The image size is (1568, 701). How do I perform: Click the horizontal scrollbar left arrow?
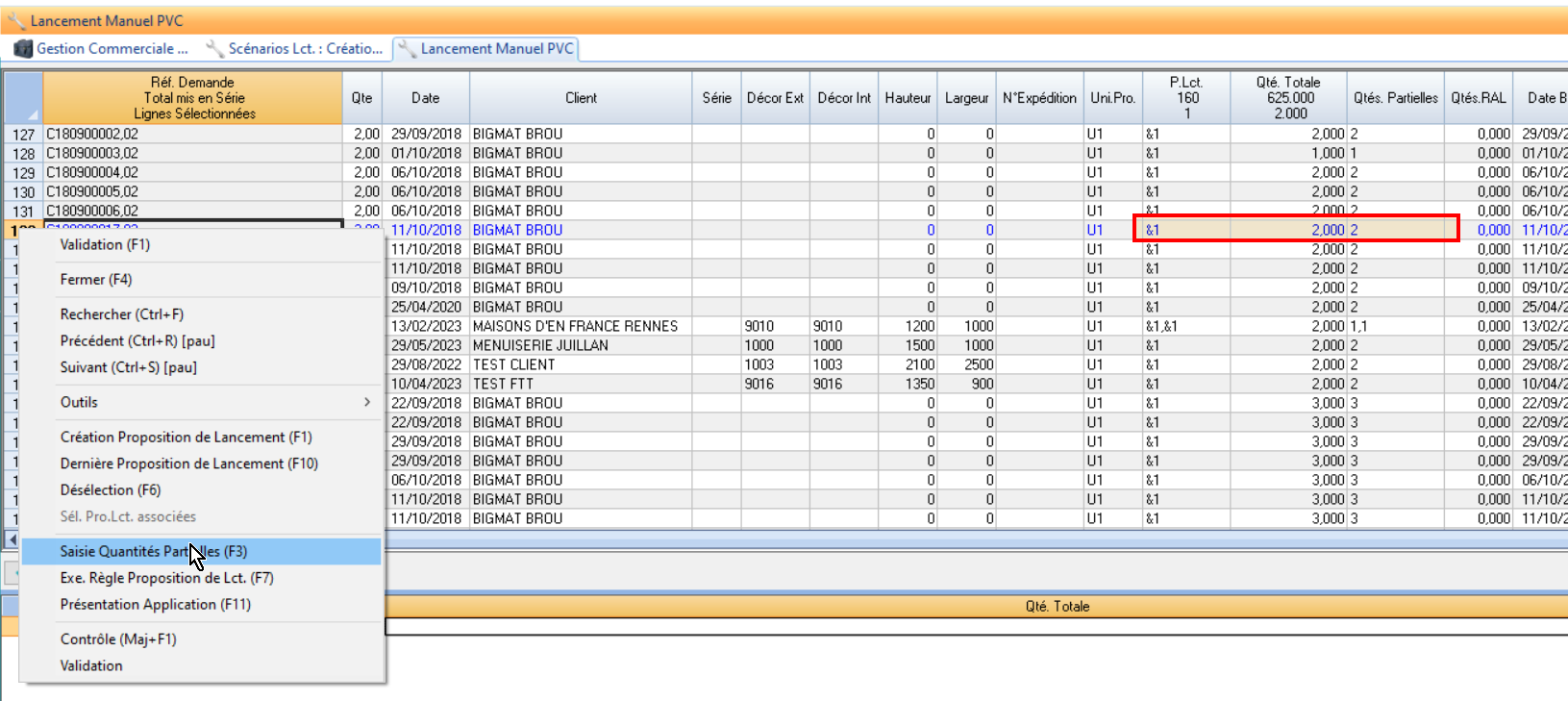12,538
